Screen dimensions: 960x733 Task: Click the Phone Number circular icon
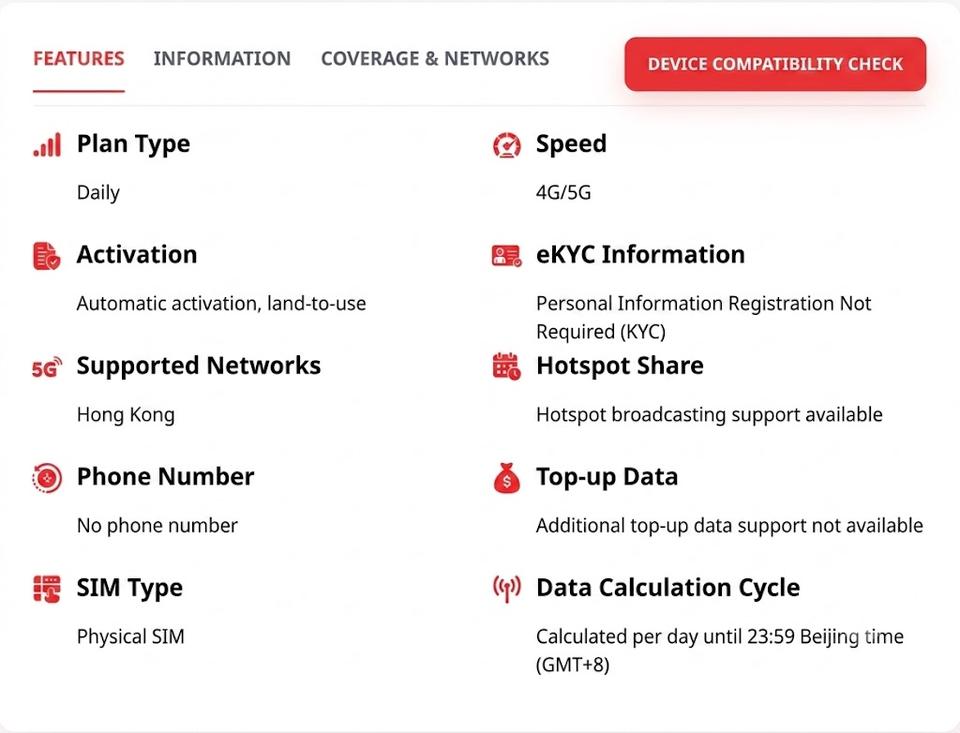(x=47, y=478)
